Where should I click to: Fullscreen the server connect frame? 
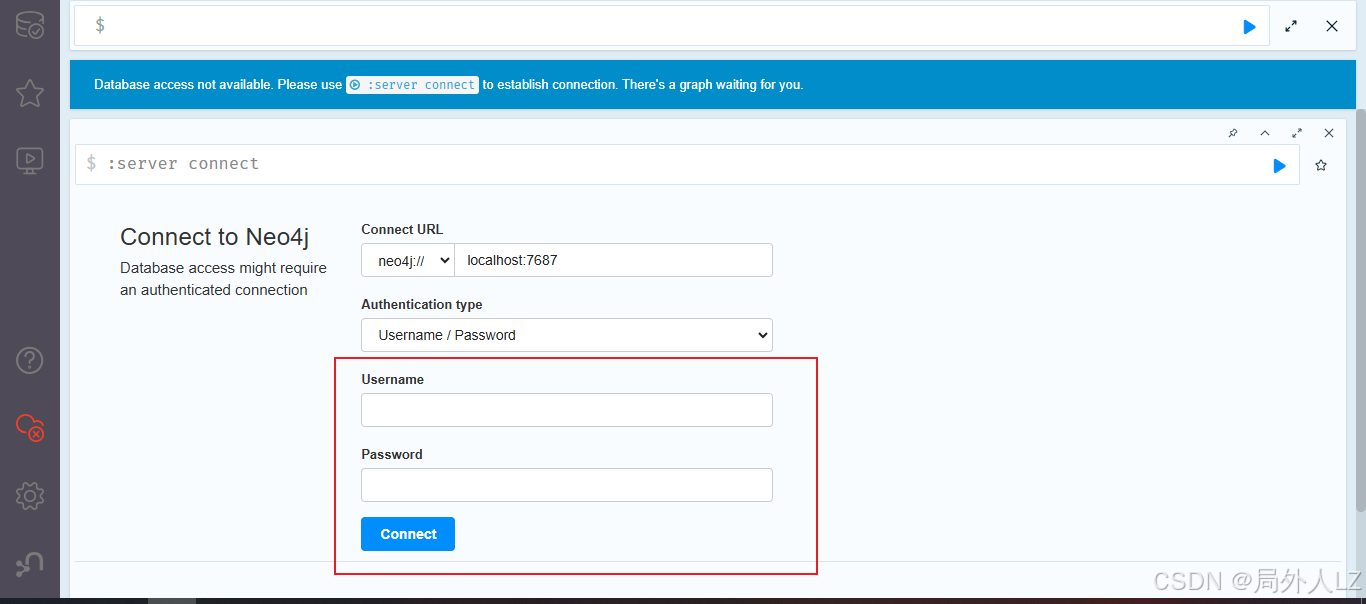coord(1297,133)
